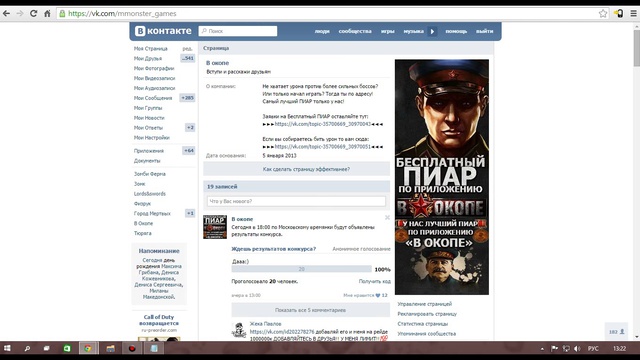Click the browser forward arrow
Viewport: 640px width, 360px height.
(x=20, y=13)
